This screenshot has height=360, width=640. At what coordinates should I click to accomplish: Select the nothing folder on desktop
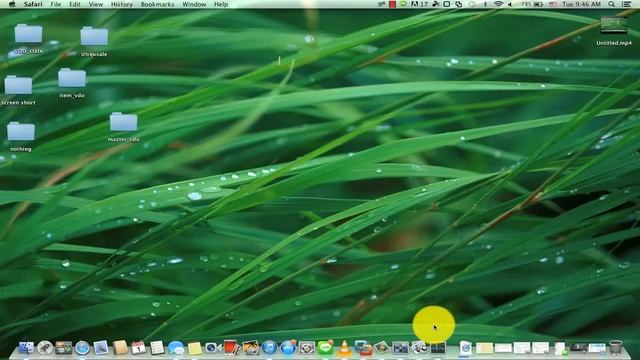(20, 137)
